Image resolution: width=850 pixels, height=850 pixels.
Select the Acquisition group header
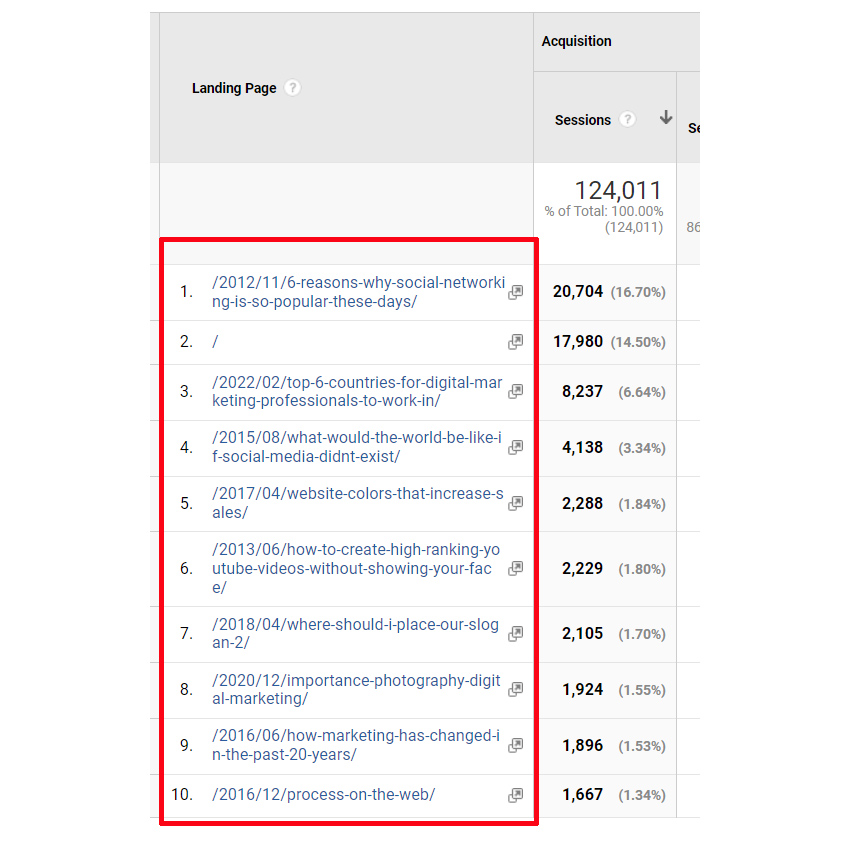[x=576, y=41]
